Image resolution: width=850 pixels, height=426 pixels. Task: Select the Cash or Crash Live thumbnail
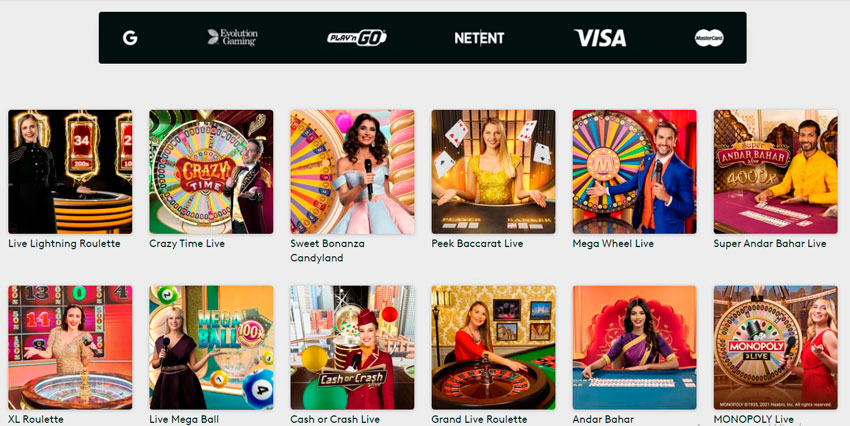coord(352,347)
